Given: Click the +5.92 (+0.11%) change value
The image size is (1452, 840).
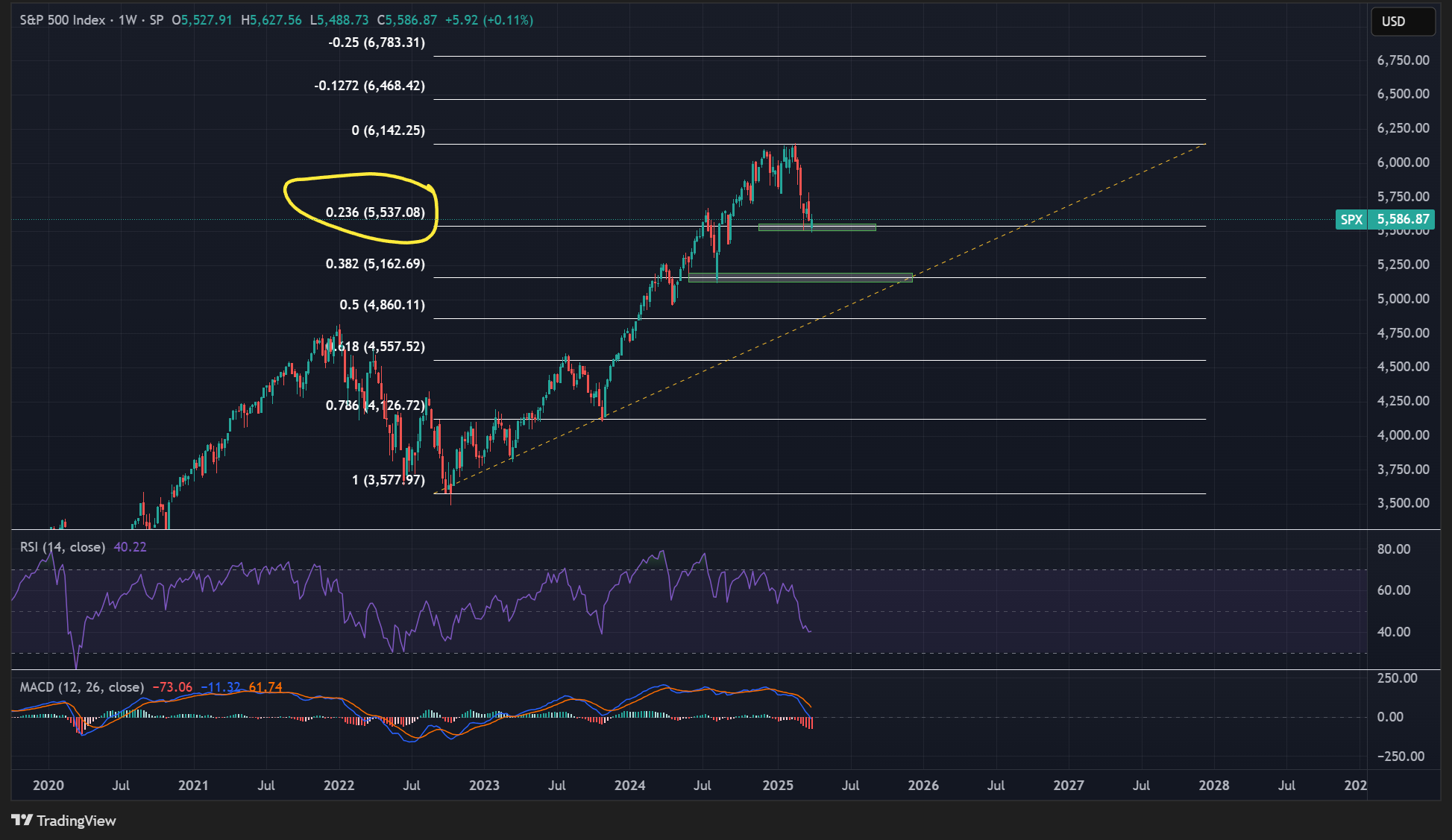Looking at the screenshot, I should [x=489, y=20].
